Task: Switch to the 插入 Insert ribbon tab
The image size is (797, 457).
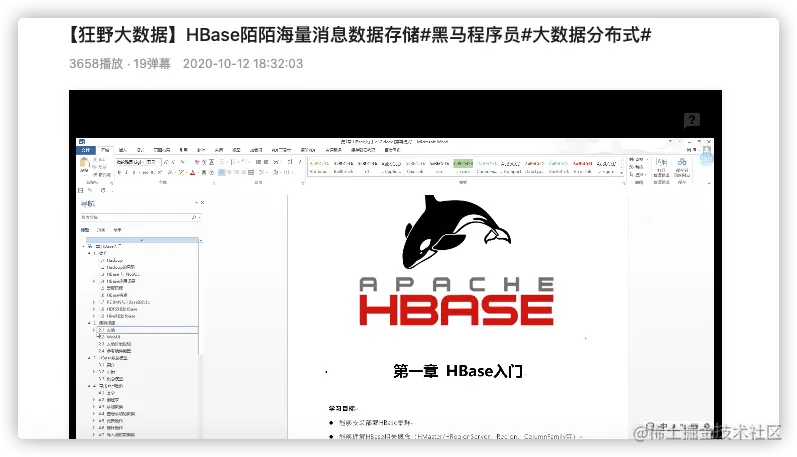Action: coord(122,150)
